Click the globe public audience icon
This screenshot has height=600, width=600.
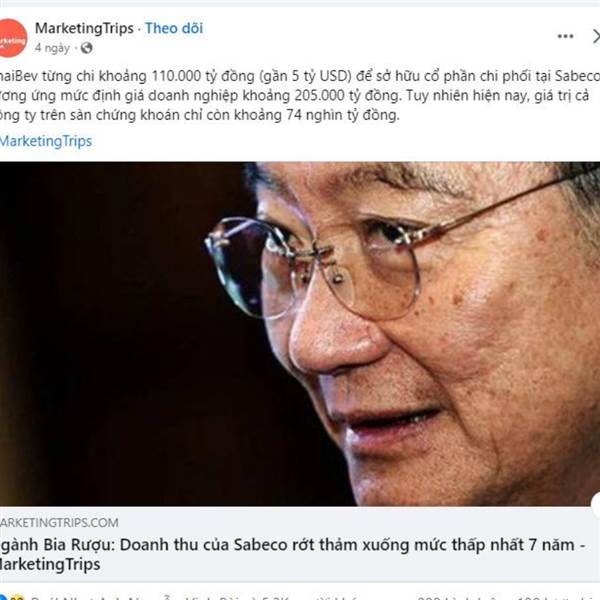pyautogui.click(x=86, y=48)
